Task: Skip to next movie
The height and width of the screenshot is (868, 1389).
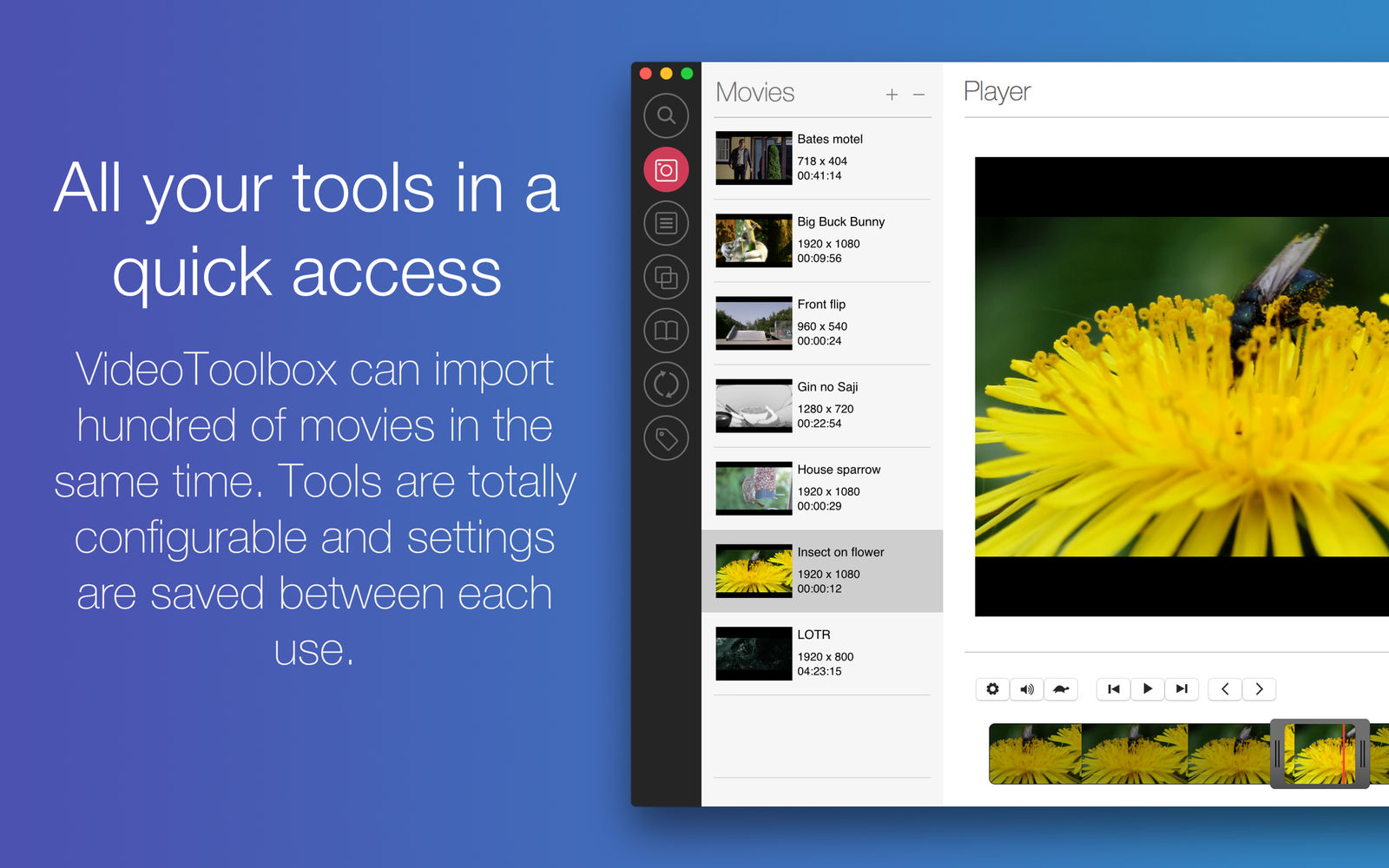Action: click(x=1182, y=689)
